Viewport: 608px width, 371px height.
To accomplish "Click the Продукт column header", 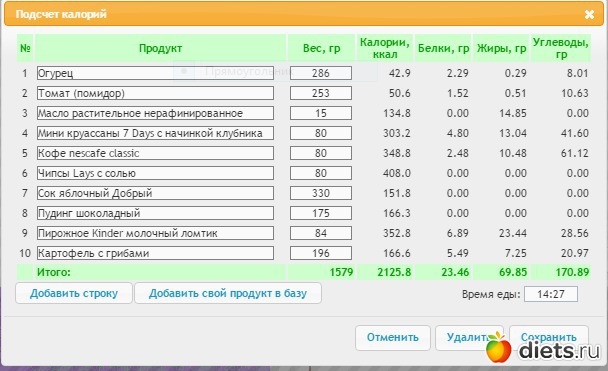I will pyautogui.click(x=161, y=48).
